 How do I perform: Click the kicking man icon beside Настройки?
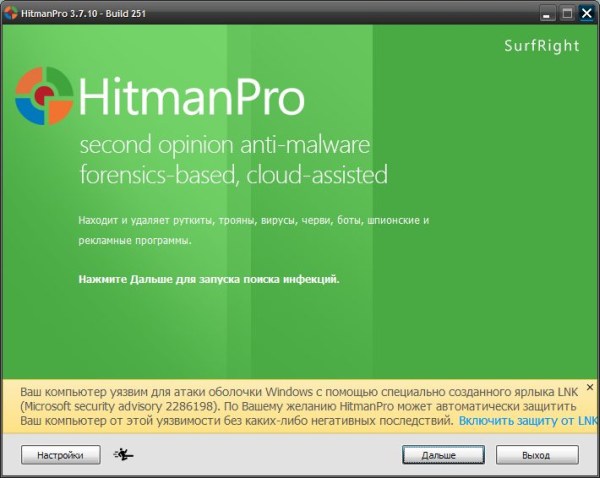point(123,454)
